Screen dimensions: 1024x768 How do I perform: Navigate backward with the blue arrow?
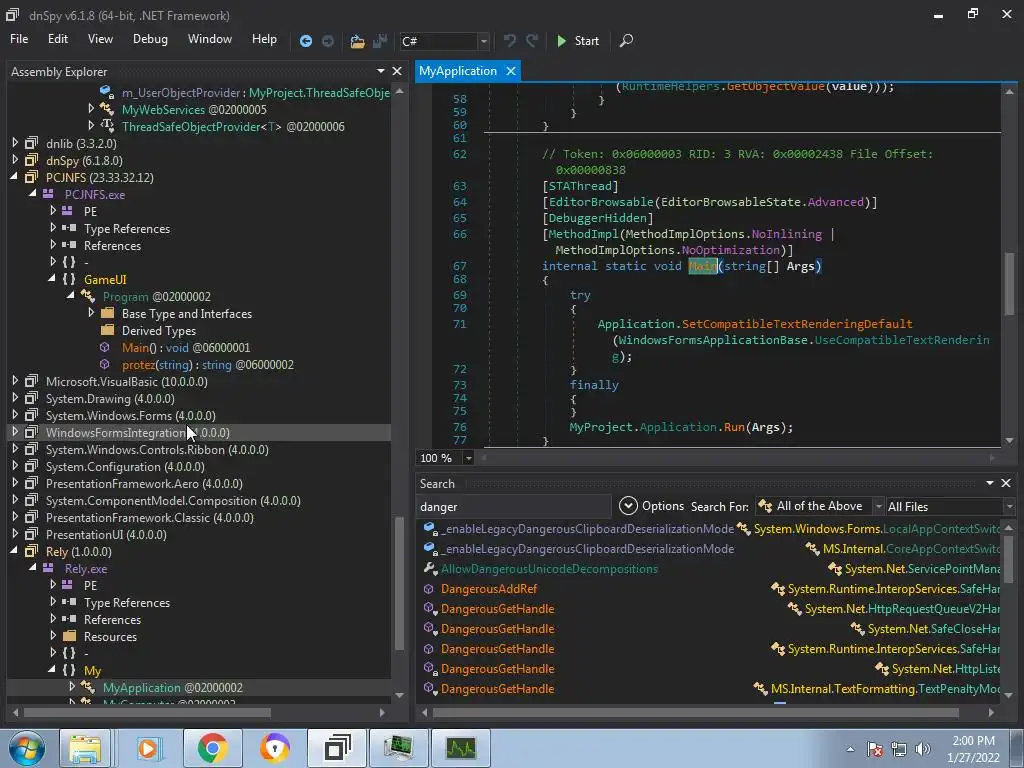click(x=306, y=41)
